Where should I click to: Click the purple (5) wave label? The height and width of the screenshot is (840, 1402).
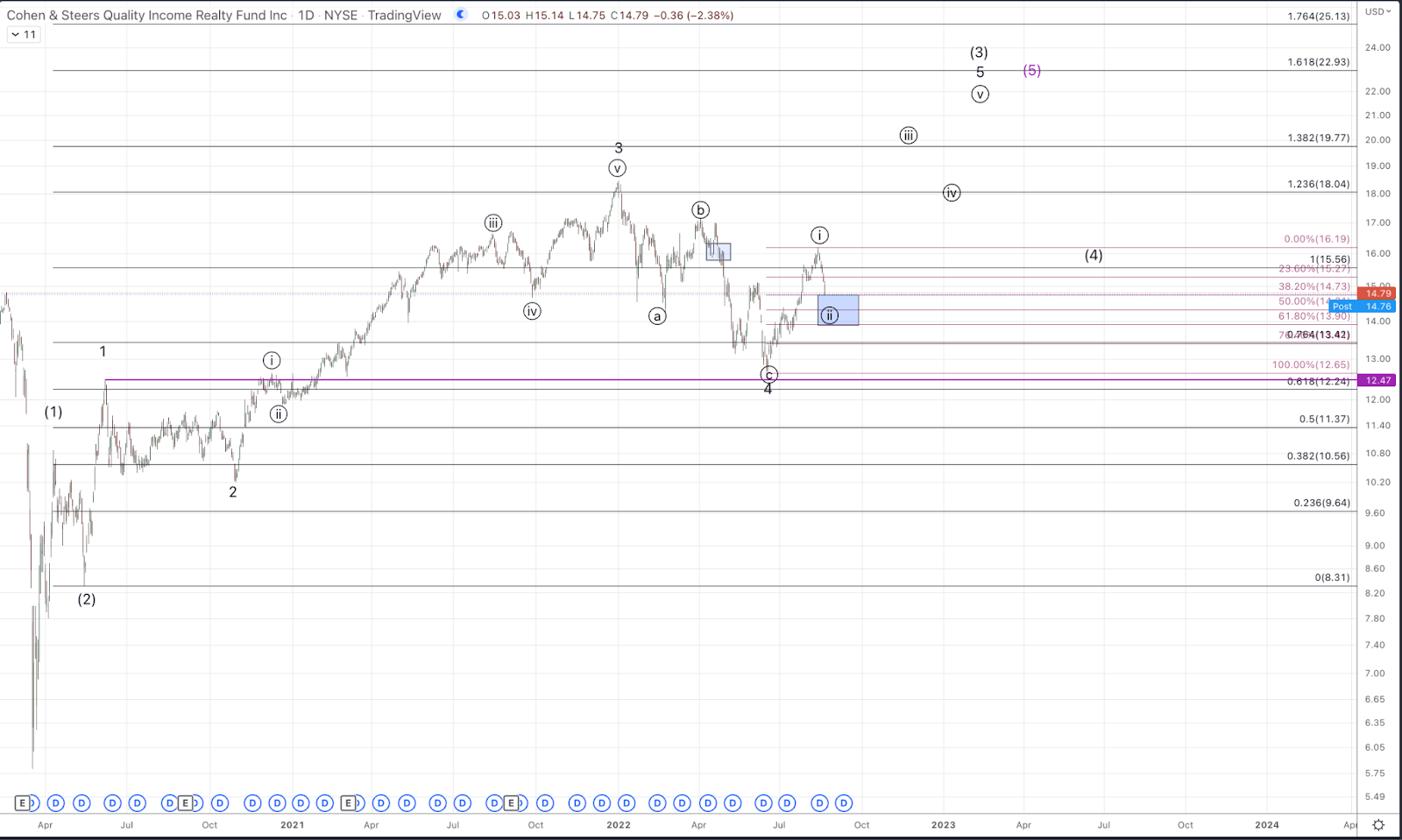pyautogui.click(x=1032, y=70)
